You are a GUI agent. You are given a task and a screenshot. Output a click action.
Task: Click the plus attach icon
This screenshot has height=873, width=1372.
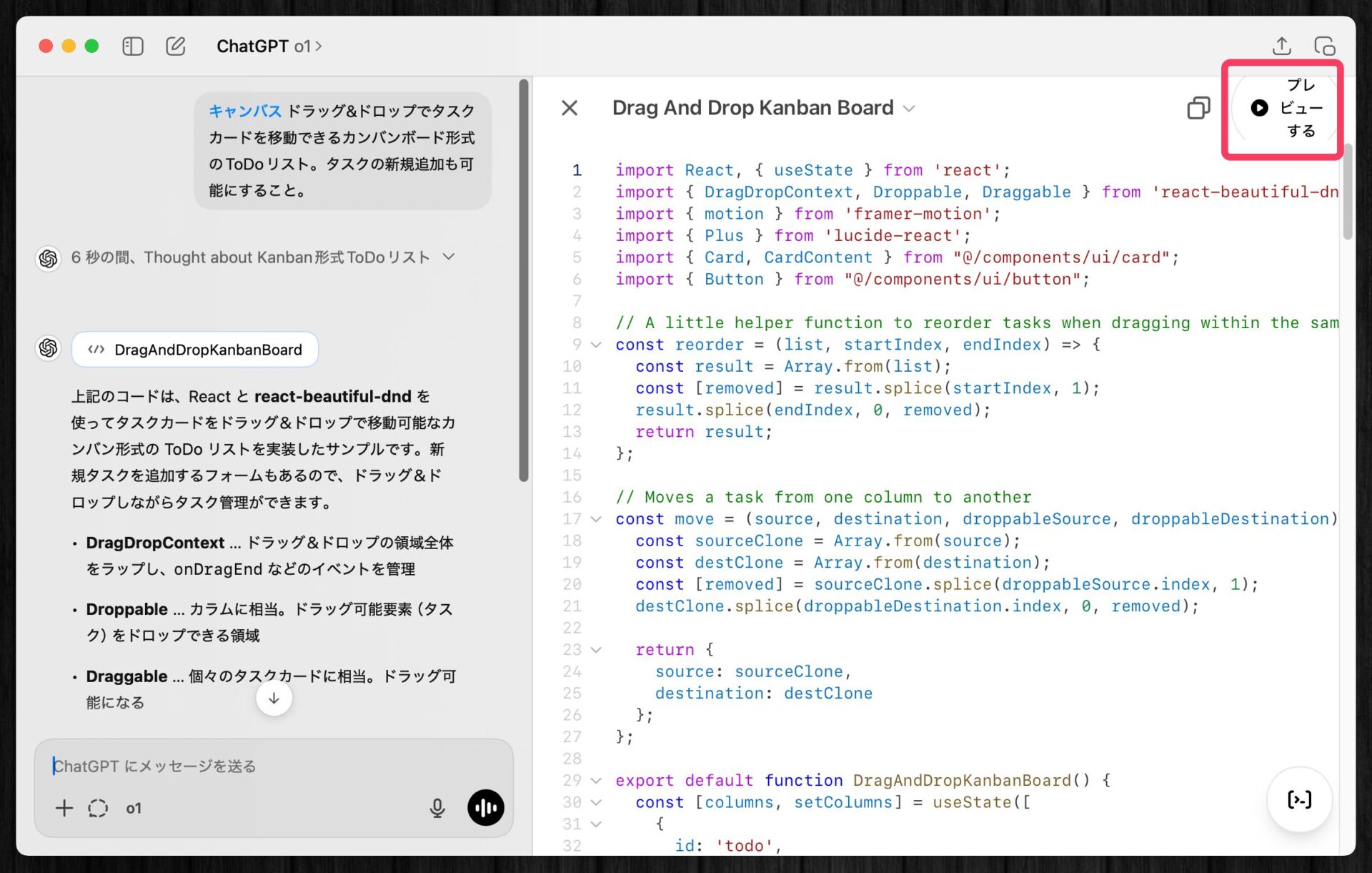64,808
